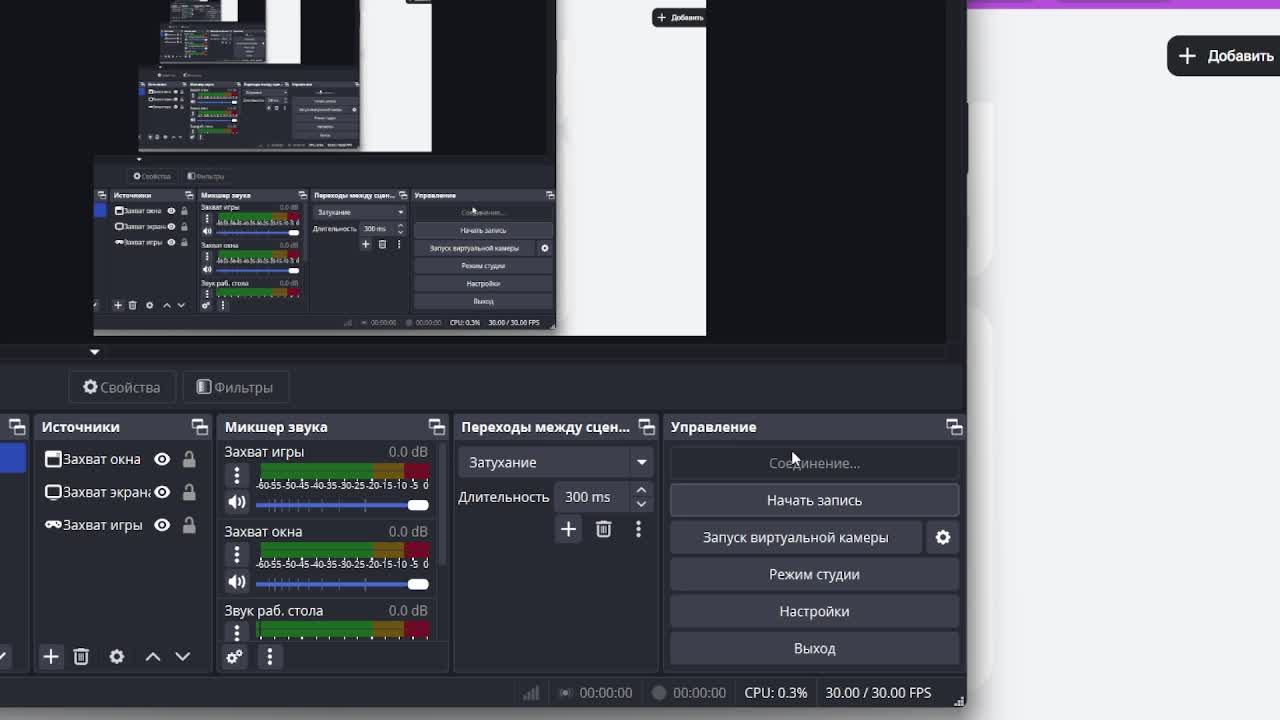Viewport: 1280px width, 720px height.
Task: Click Начать запись to start recording
Action: (x=814, y=500)
